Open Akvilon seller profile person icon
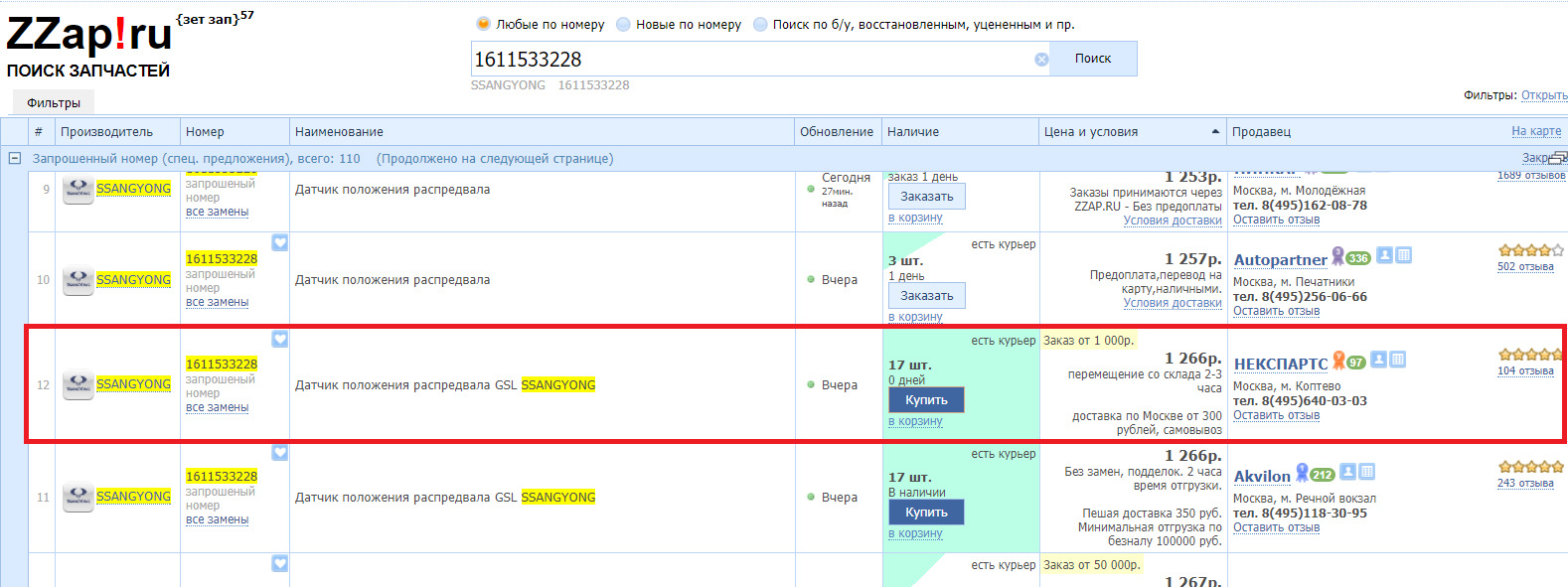Screen dimensions: 1568x587 1347,472
